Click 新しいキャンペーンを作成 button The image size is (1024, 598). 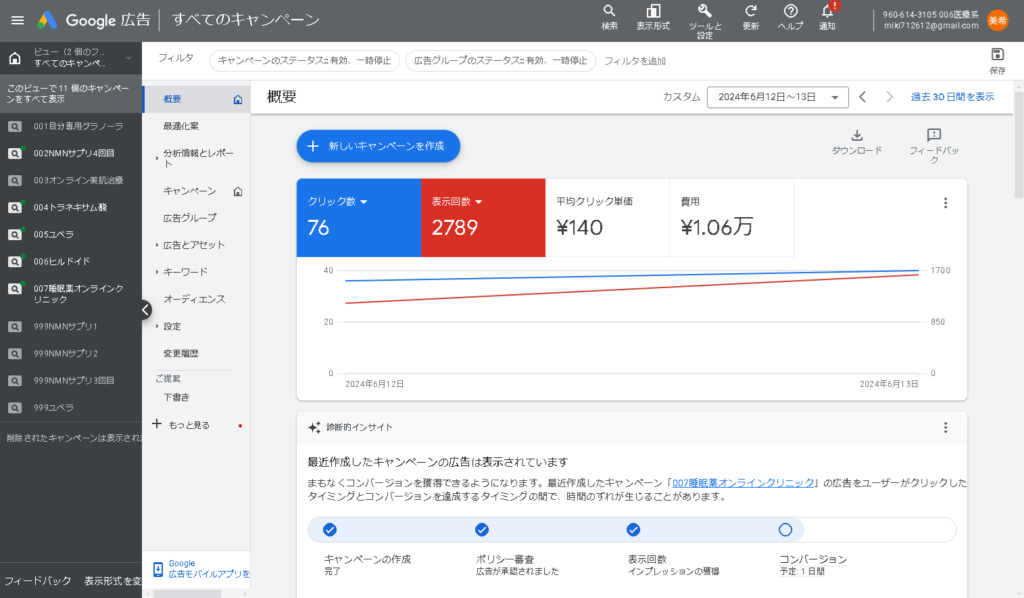pos(378,146)
